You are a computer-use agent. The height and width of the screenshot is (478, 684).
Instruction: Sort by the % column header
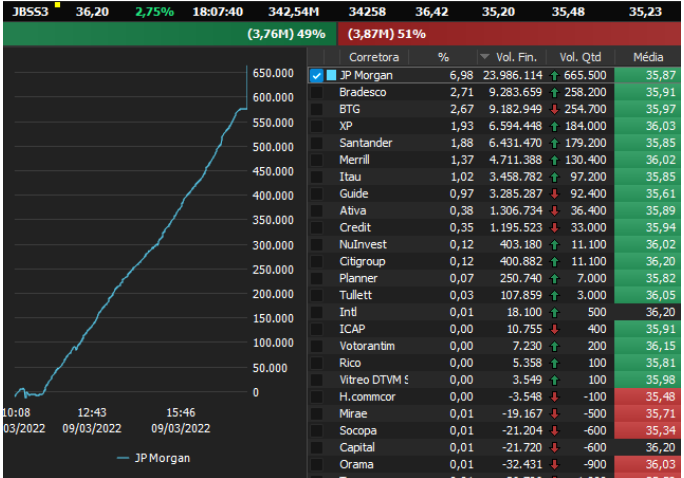tap(443, 57)
